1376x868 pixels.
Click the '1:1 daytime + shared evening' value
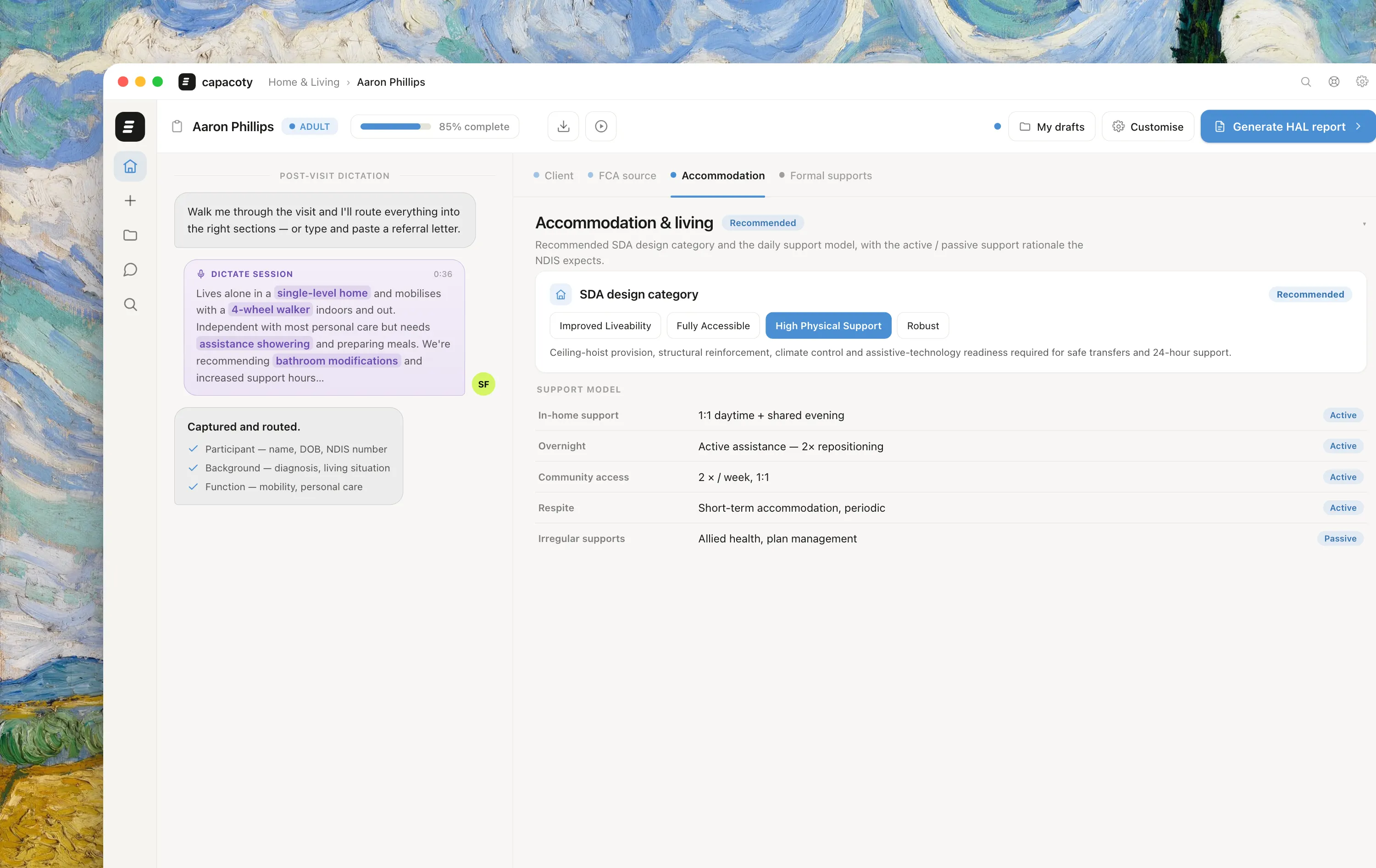point(771,415)
